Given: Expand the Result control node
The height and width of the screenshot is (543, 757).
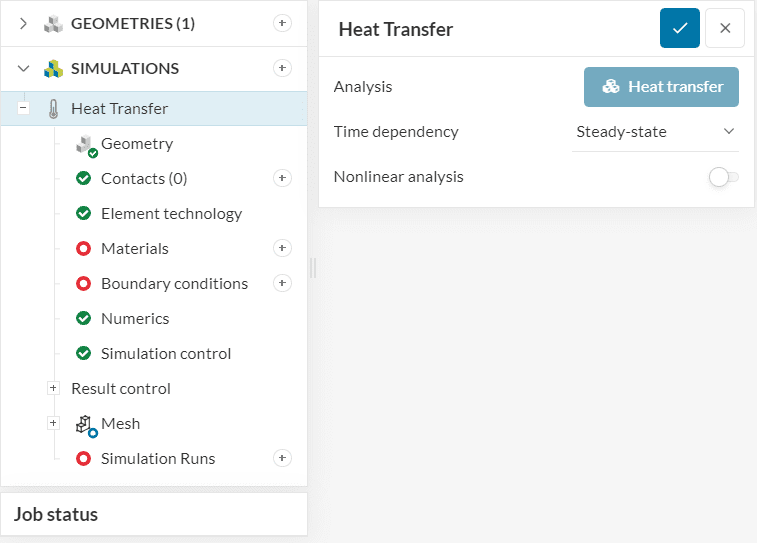Looking at the screenshot, I should click(53, 388).
